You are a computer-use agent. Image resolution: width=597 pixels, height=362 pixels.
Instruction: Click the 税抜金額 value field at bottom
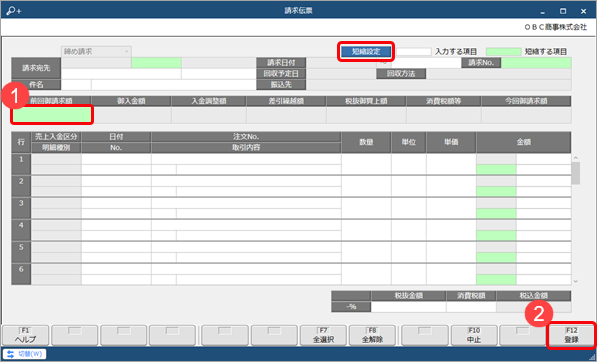tap(408, 307)
